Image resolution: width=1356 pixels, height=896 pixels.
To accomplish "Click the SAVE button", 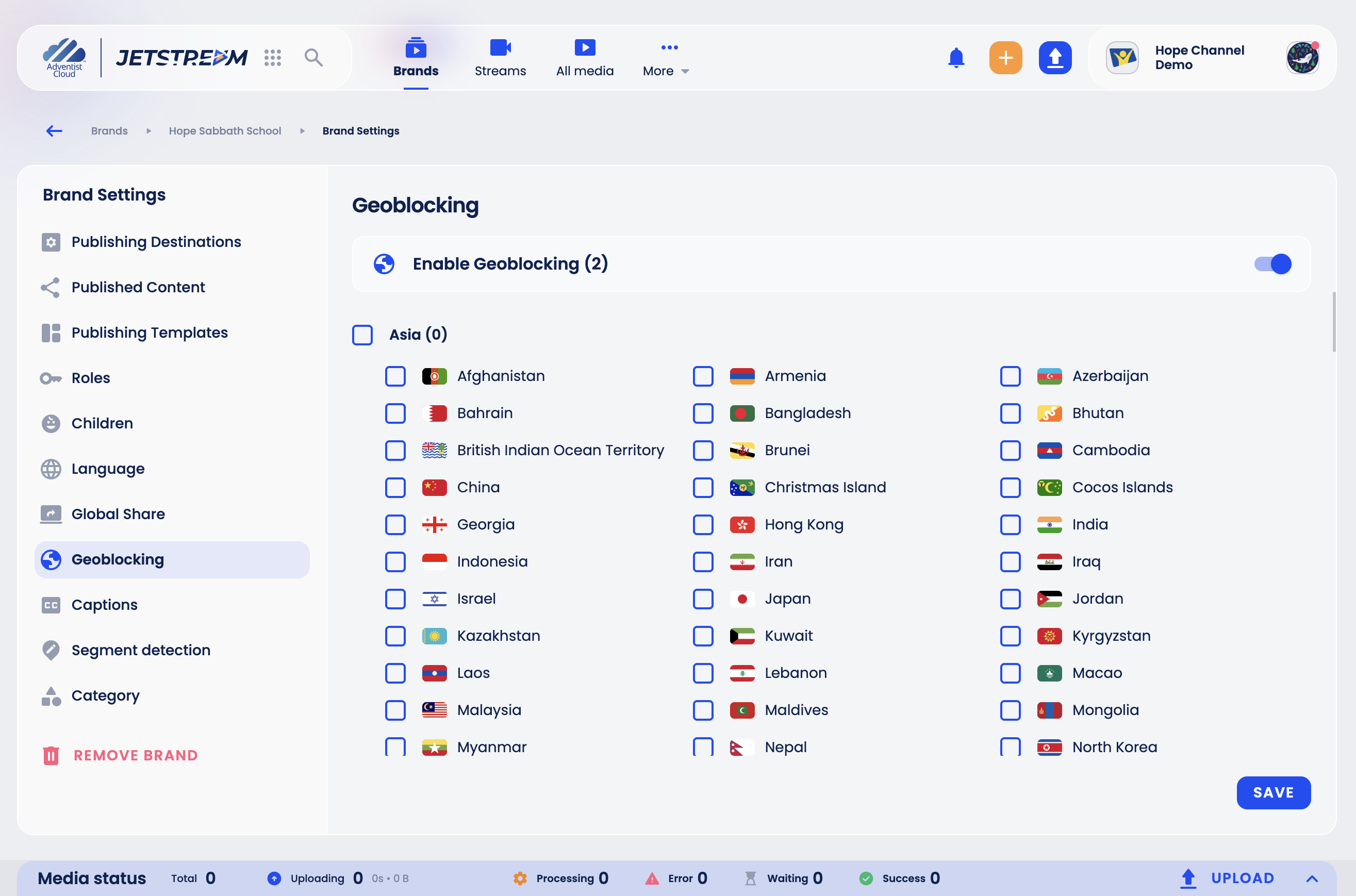I will pos(1273,793).
